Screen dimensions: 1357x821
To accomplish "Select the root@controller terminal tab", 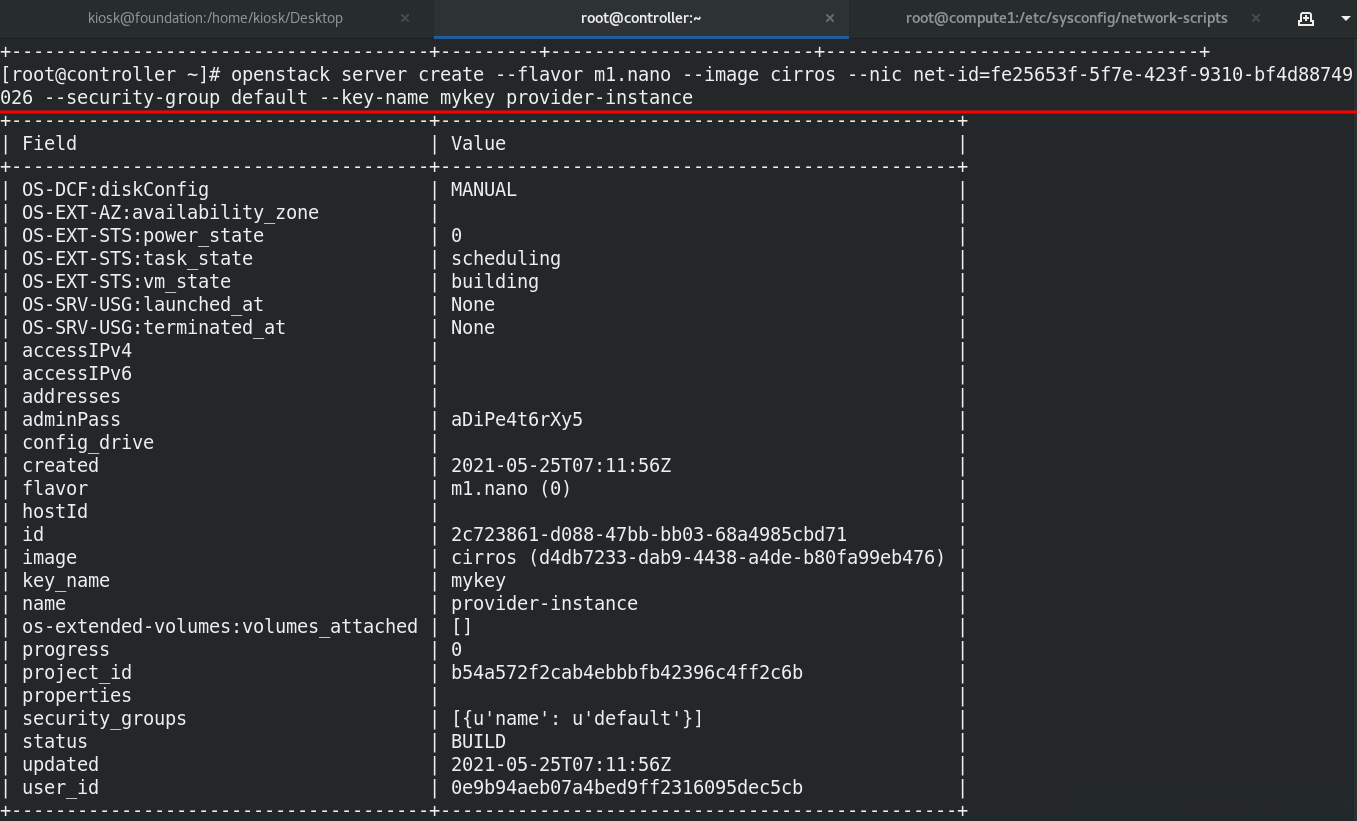I will [x=640, y=18].
